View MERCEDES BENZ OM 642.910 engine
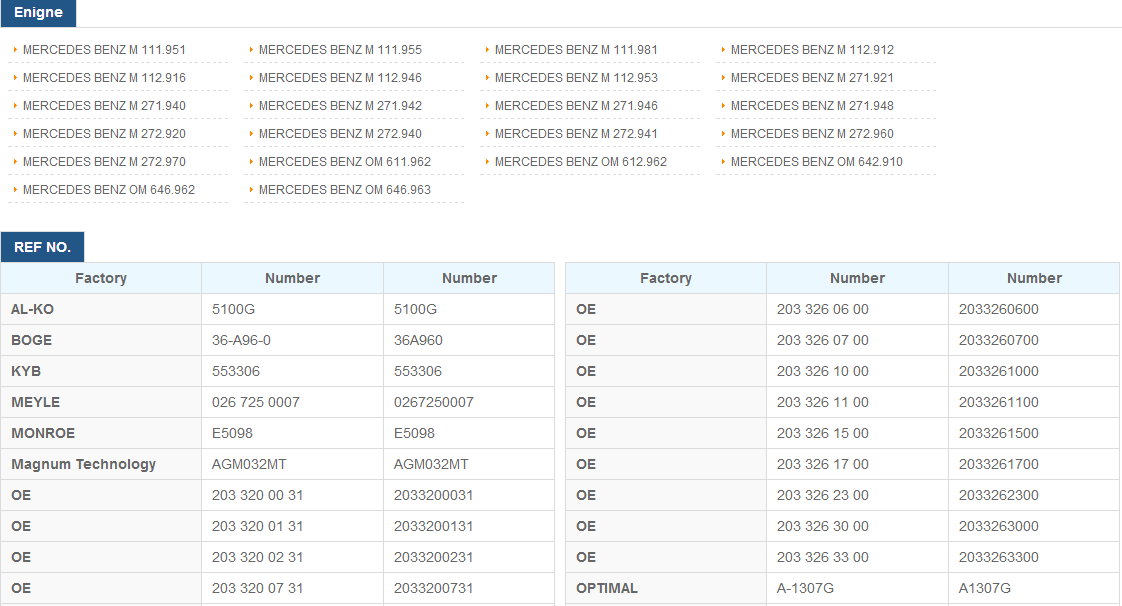This screenshot has height=606, width=1122. [x=816, y=162]
